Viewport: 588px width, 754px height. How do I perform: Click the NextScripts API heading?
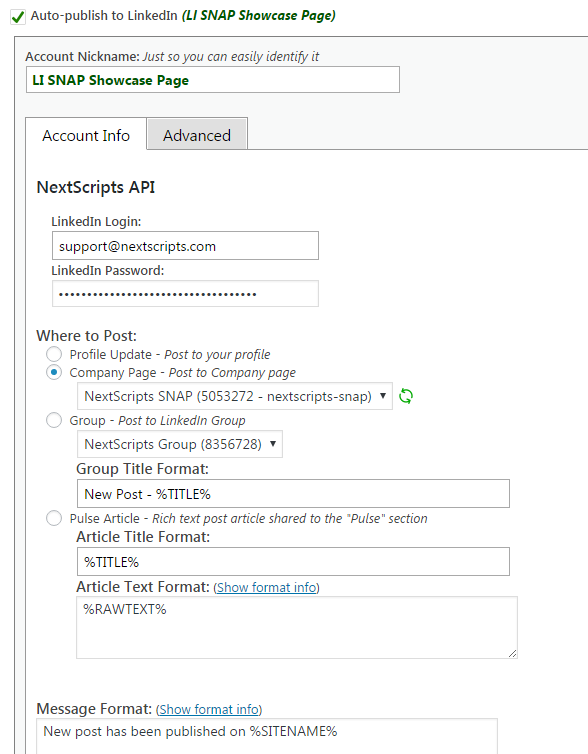[x=96, y=187]
